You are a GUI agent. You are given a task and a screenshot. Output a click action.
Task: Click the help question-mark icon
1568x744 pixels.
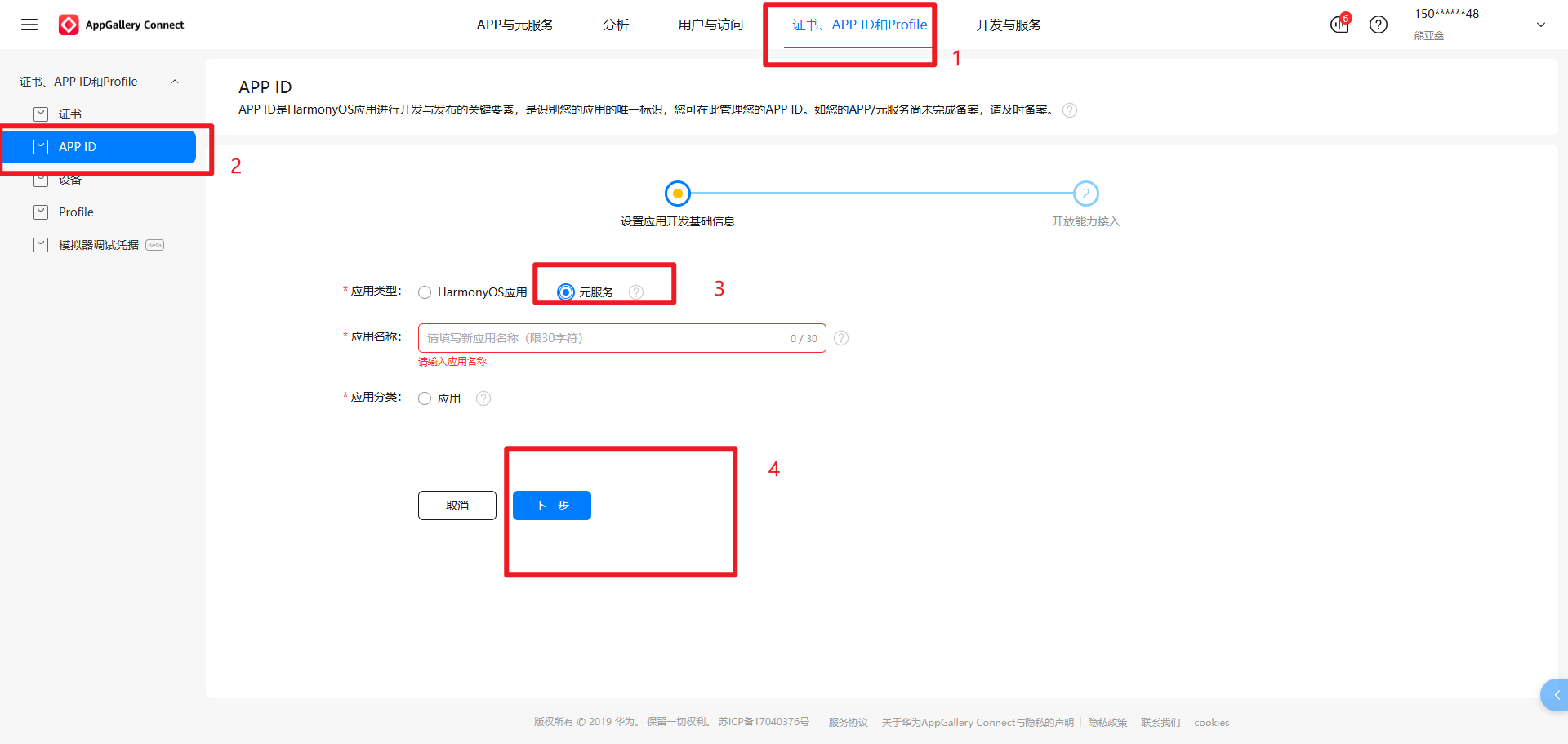pyautogui.click(x=1379, y=25)
